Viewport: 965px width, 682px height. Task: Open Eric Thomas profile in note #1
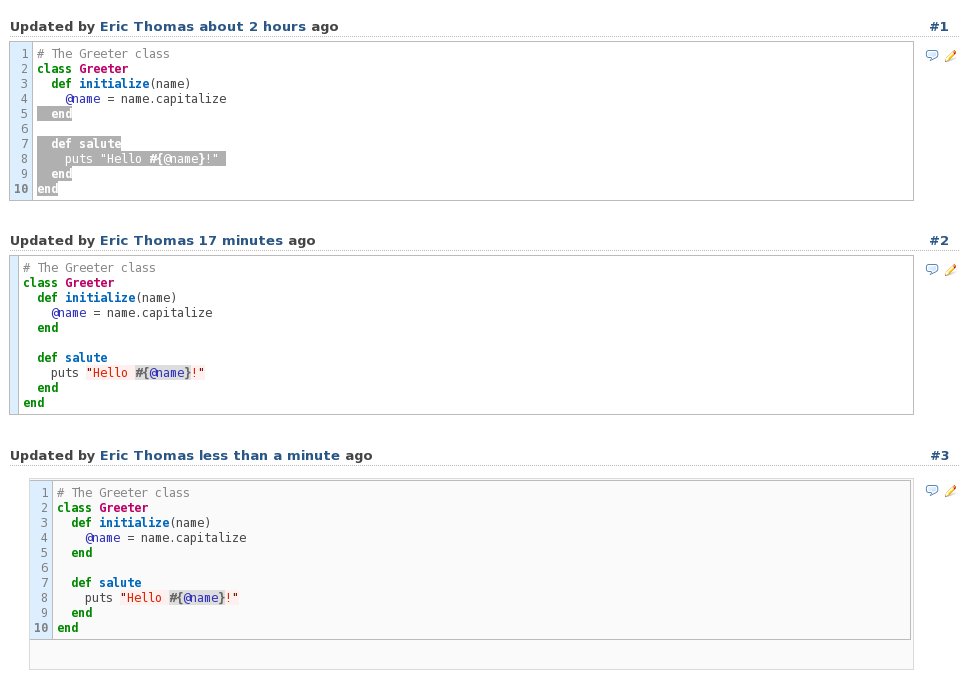146,26
